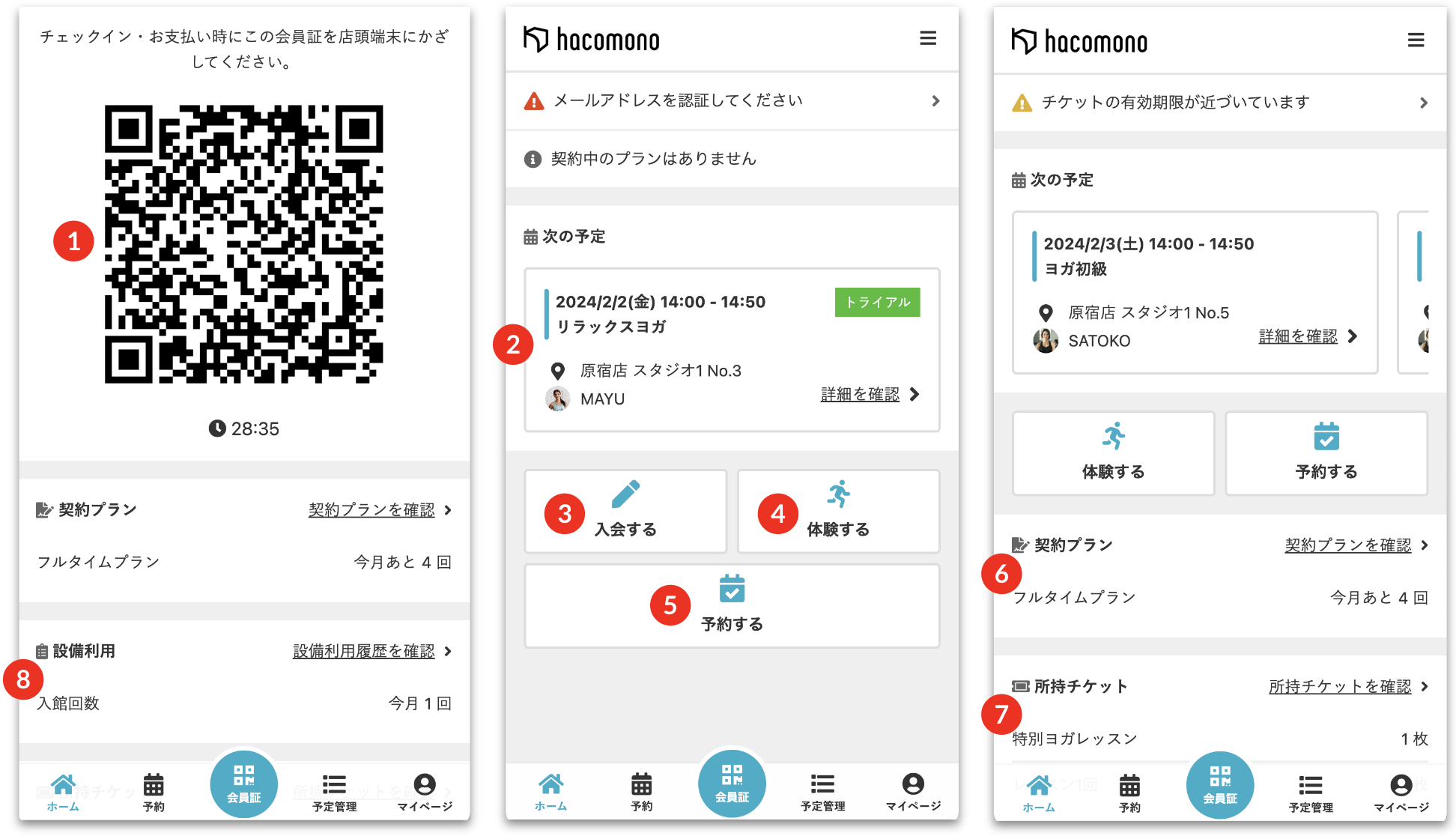Tap the ホーム tab on the right screen
This screenshot has width=1456, height=836.
pyautogui.click(x=1039, y=793)
